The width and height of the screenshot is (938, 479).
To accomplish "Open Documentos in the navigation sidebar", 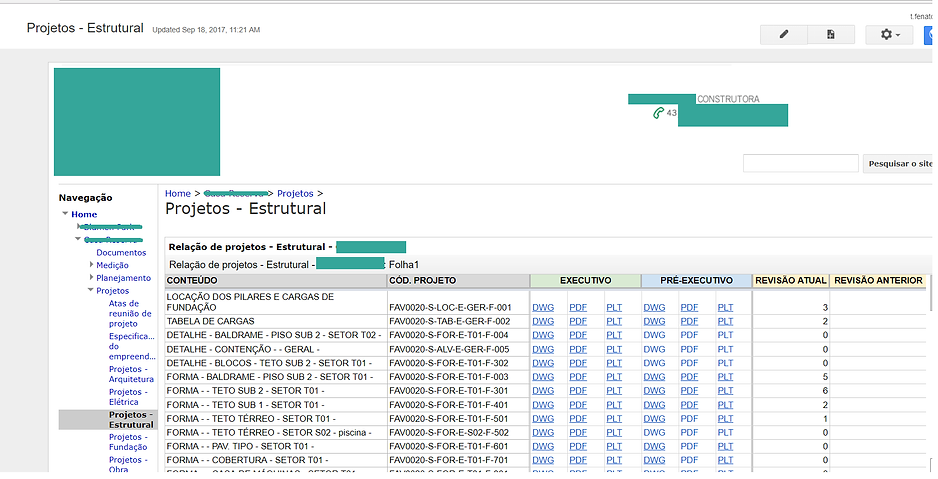I will coord(121,252).
